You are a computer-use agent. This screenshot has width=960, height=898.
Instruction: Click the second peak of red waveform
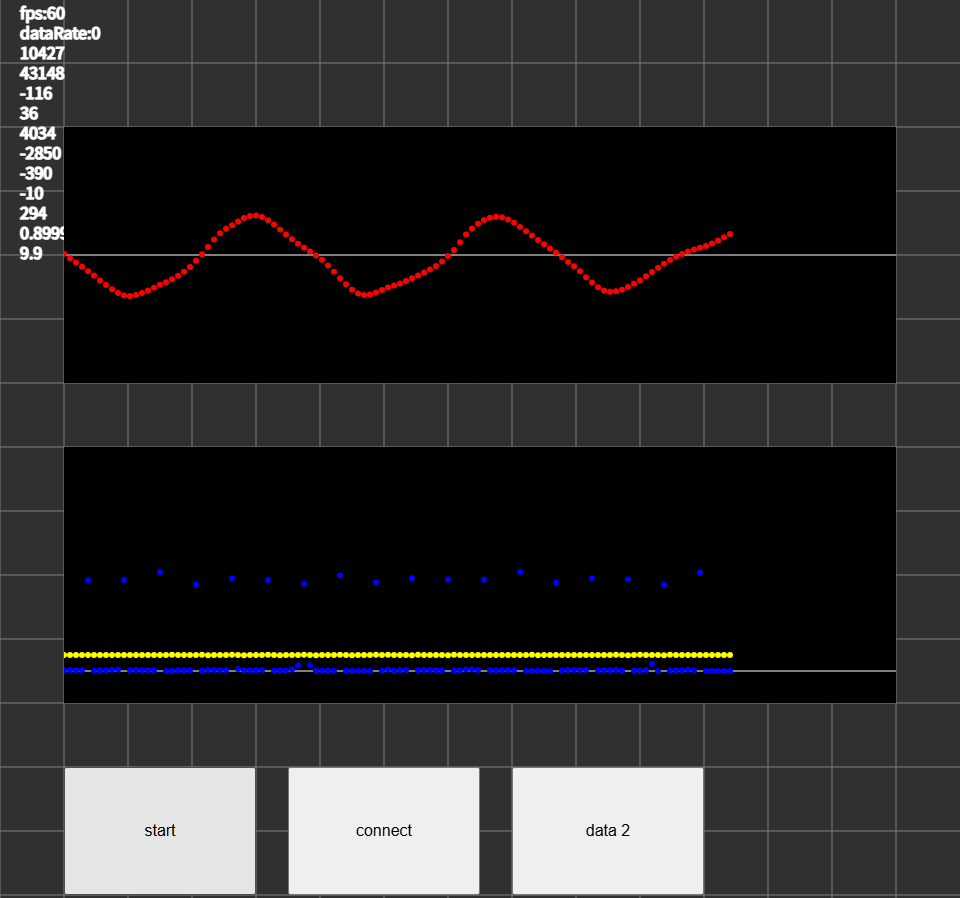[497, 216]
